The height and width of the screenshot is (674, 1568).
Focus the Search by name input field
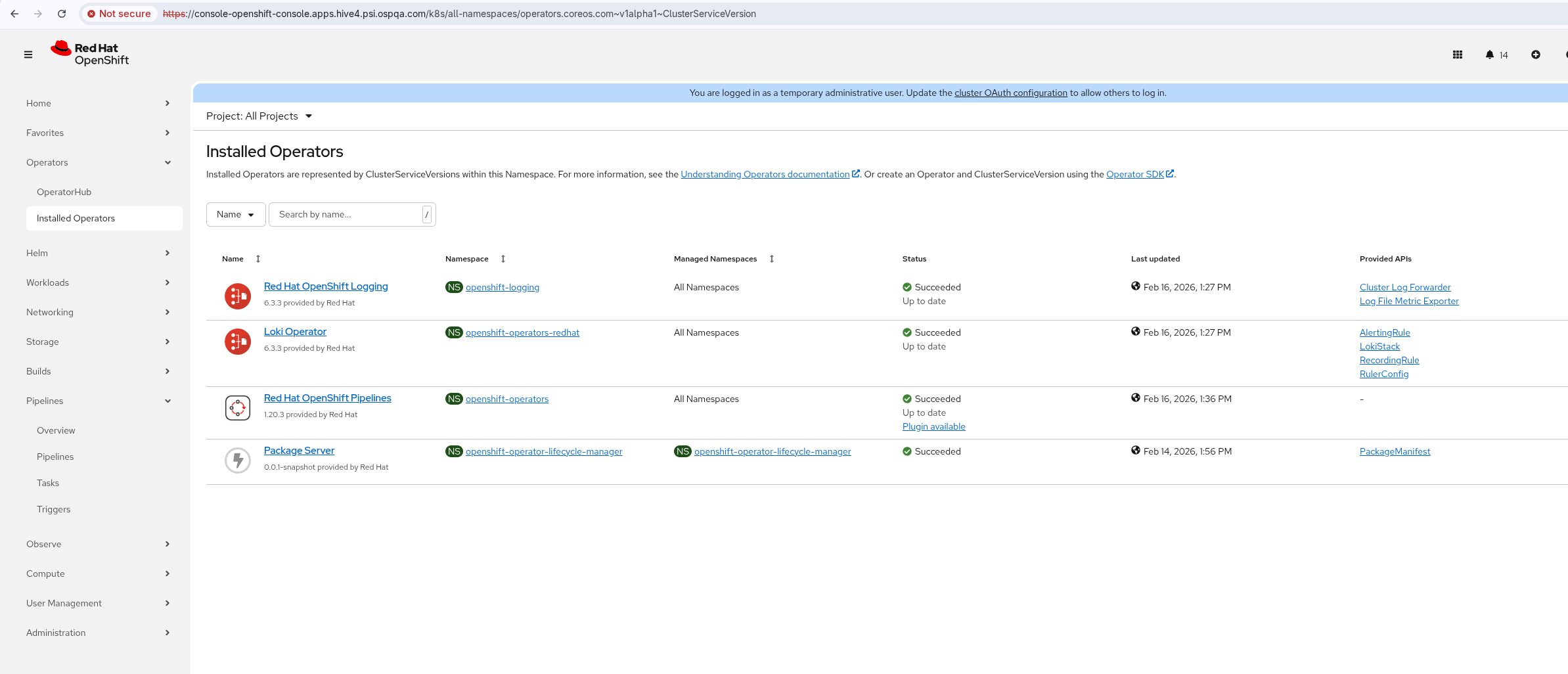point(352,215)
